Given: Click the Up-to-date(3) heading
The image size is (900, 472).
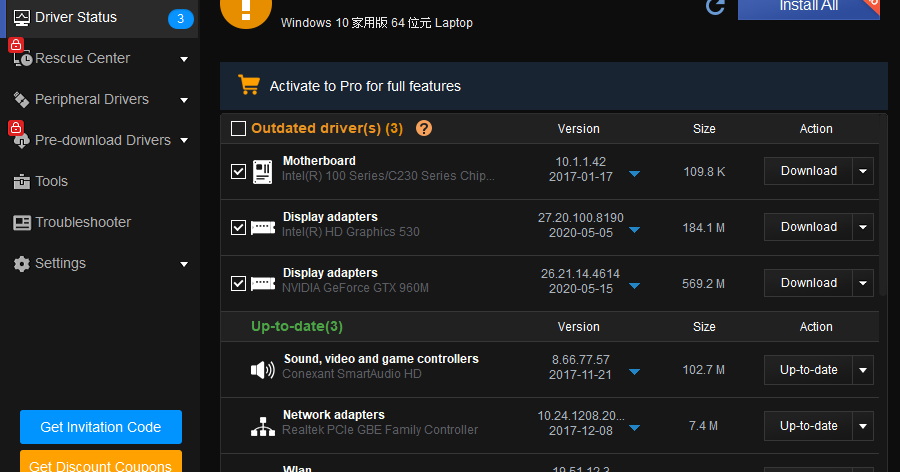Looking at the screenshot, I should (297, 327).
